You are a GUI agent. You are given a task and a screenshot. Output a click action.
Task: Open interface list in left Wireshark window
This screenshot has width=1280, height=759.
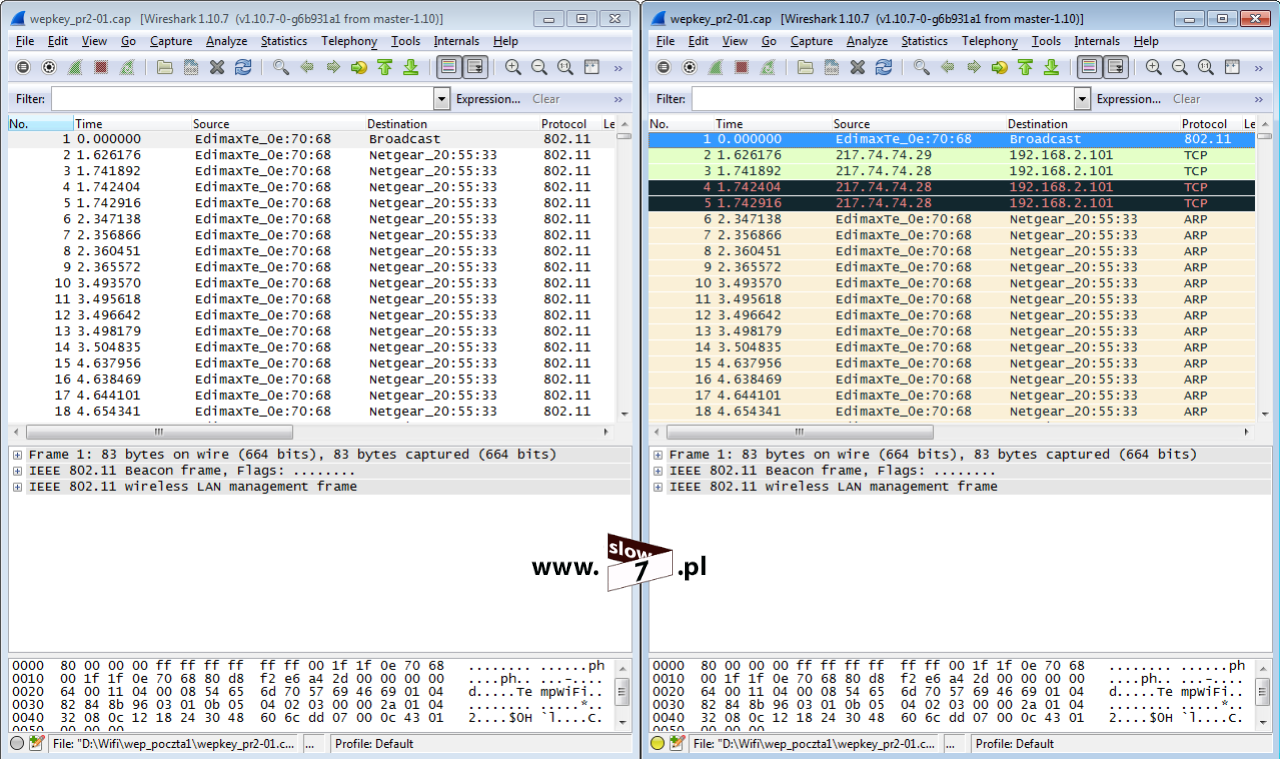[x=23, y=67]
